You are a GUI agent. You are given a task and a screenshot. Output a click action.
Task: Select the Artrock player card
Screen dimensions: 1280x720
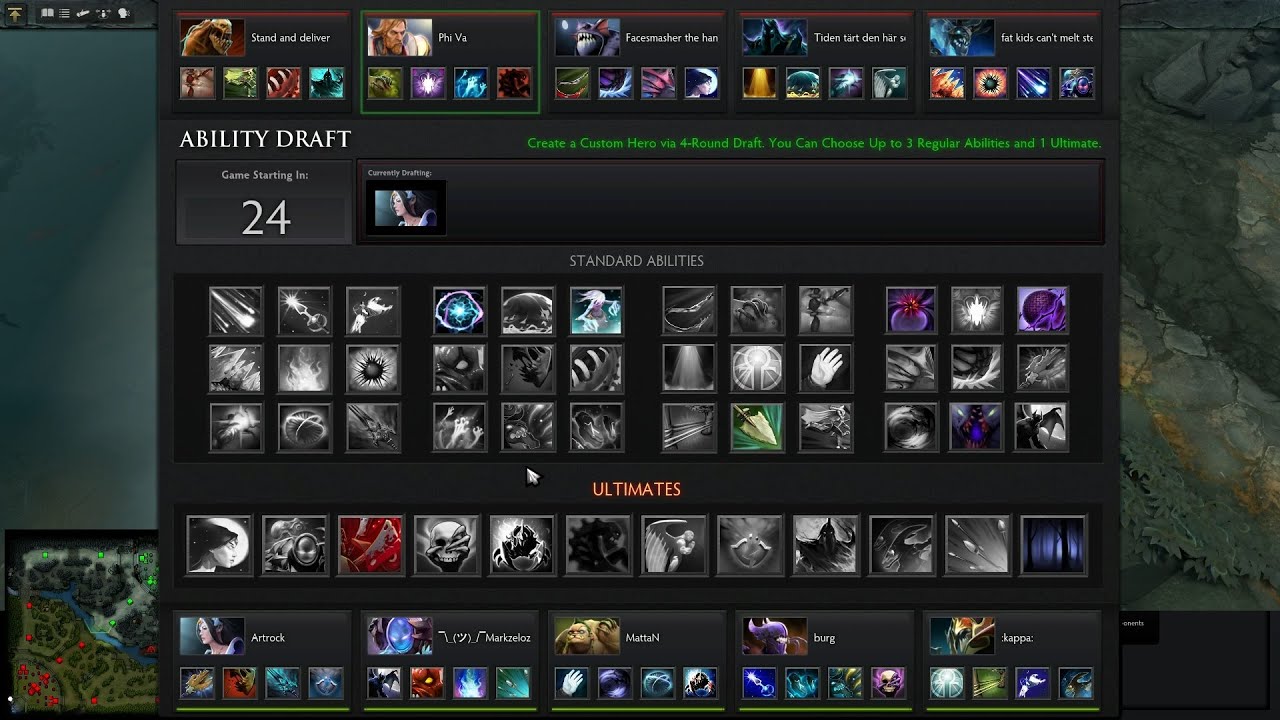(x=262, y=660)
